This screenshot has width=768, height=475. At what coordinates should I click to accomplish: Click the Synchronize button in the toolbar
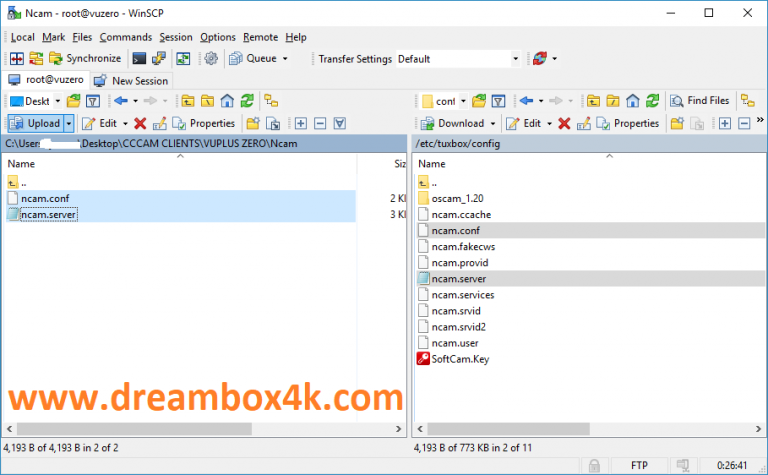85,59
